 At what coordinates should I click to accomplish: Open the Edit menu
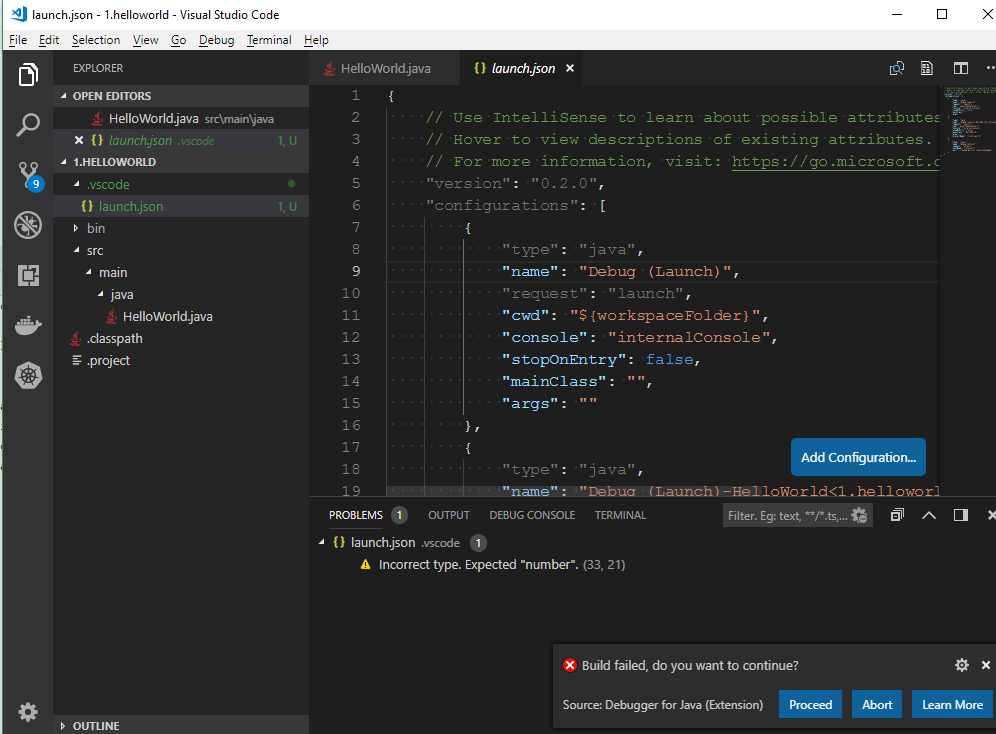[x=49, y=40]
